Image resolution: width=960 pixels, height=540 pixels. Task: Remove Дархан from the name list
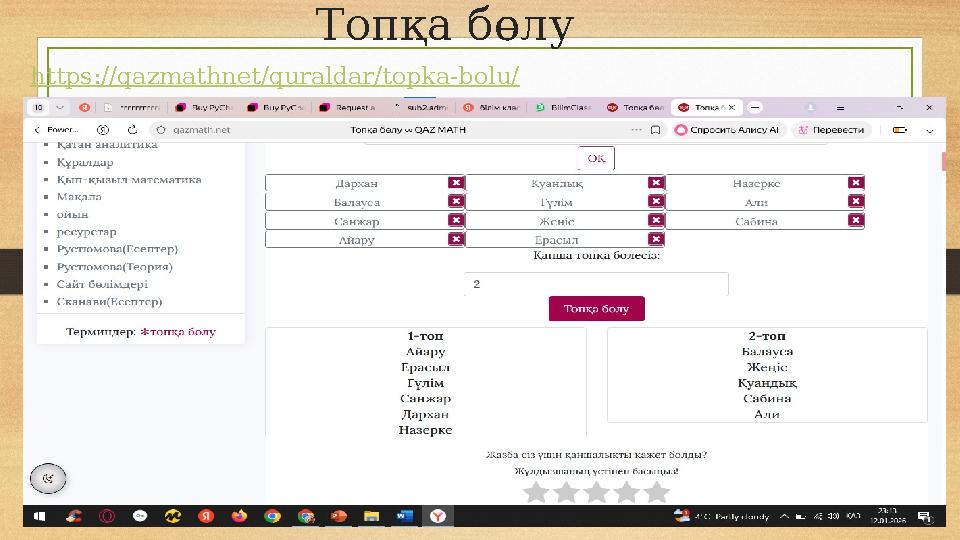coord(456,182)
